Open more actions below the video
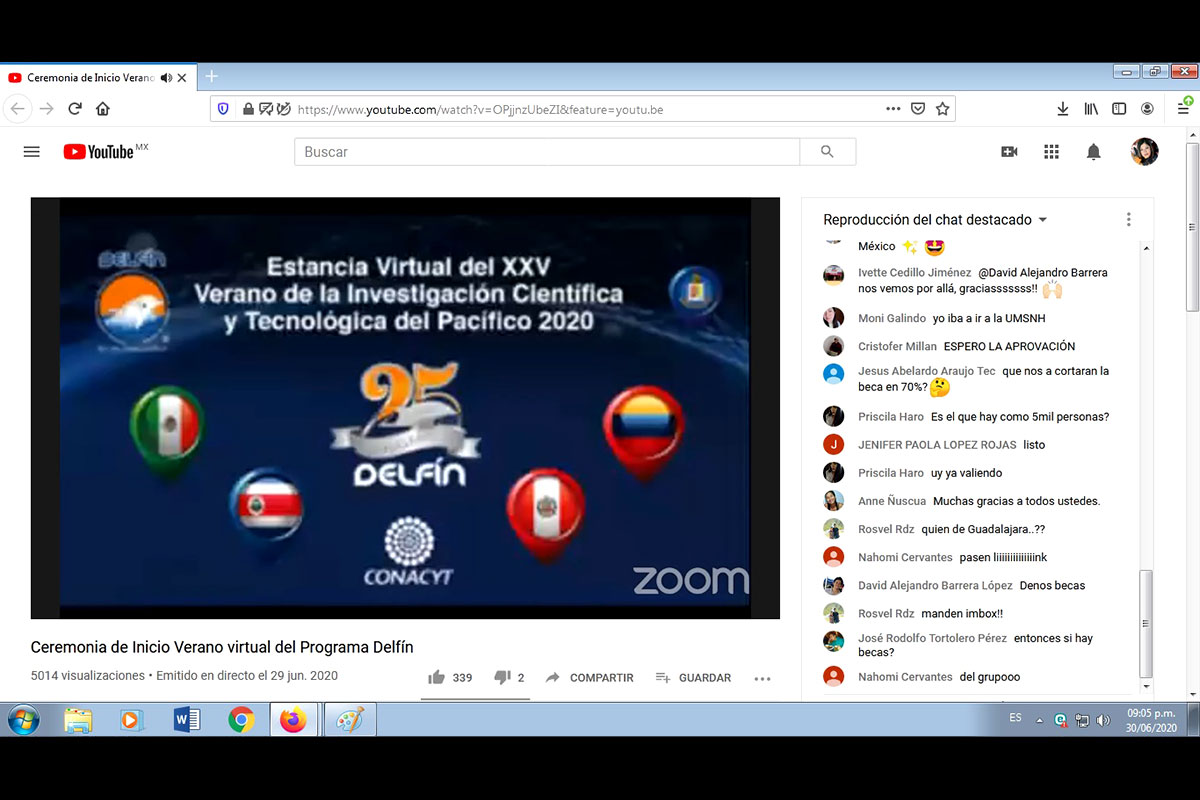 point(762,678)
